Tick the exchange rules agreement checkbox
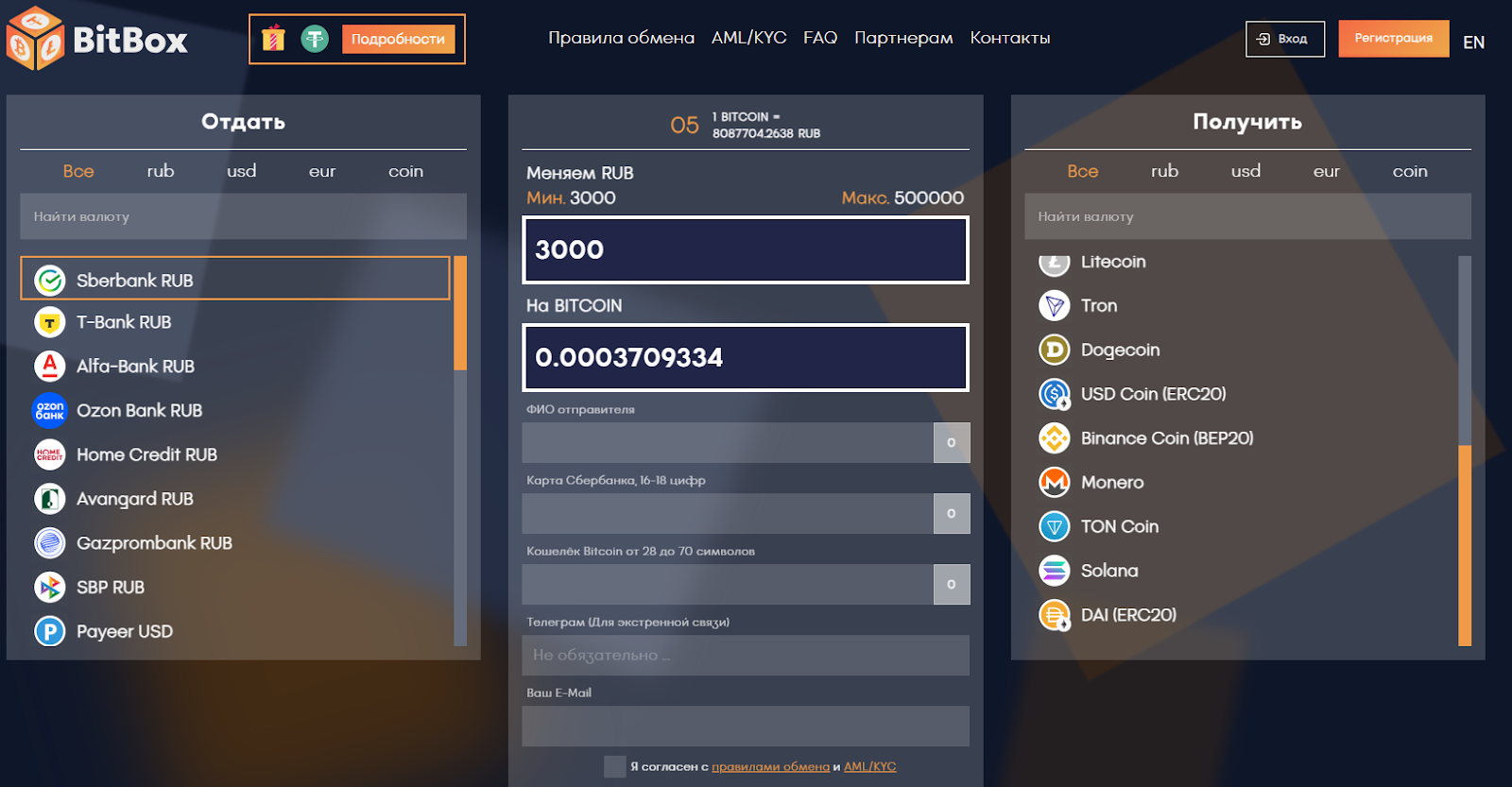The height and width of the screenshot is (787, 1512). [x=614, y=766]
